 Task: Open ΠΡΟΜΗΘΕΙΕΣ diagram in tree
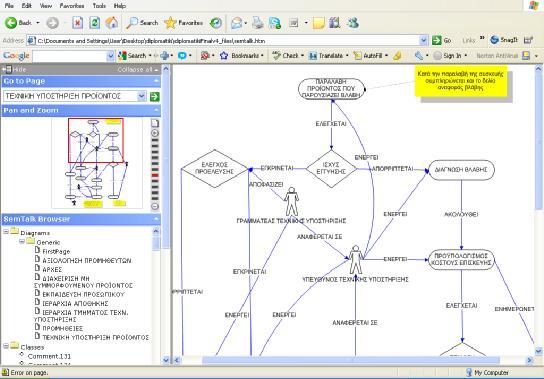click(x=62, y=328)
